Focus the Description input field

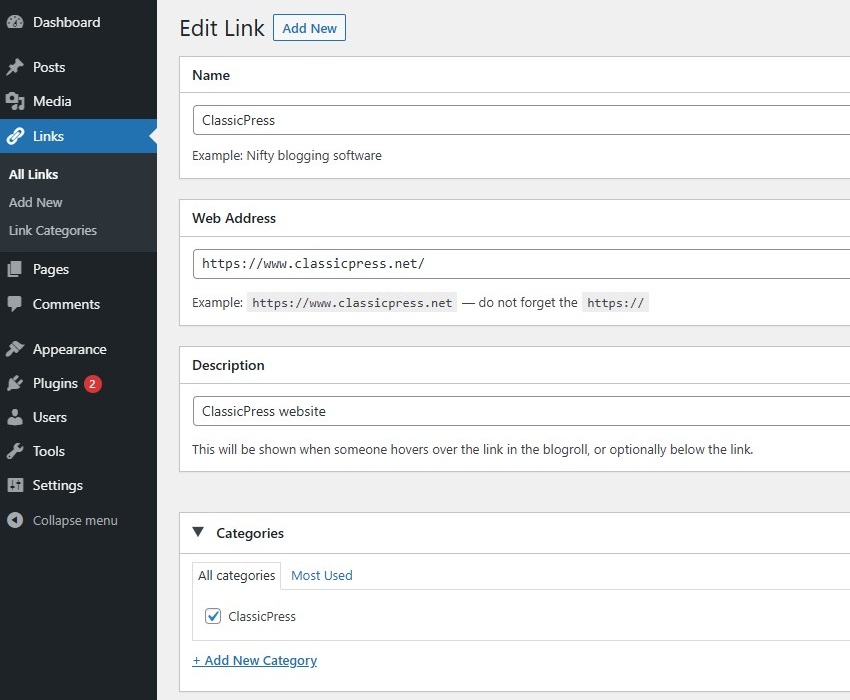(x=521, y=411)
